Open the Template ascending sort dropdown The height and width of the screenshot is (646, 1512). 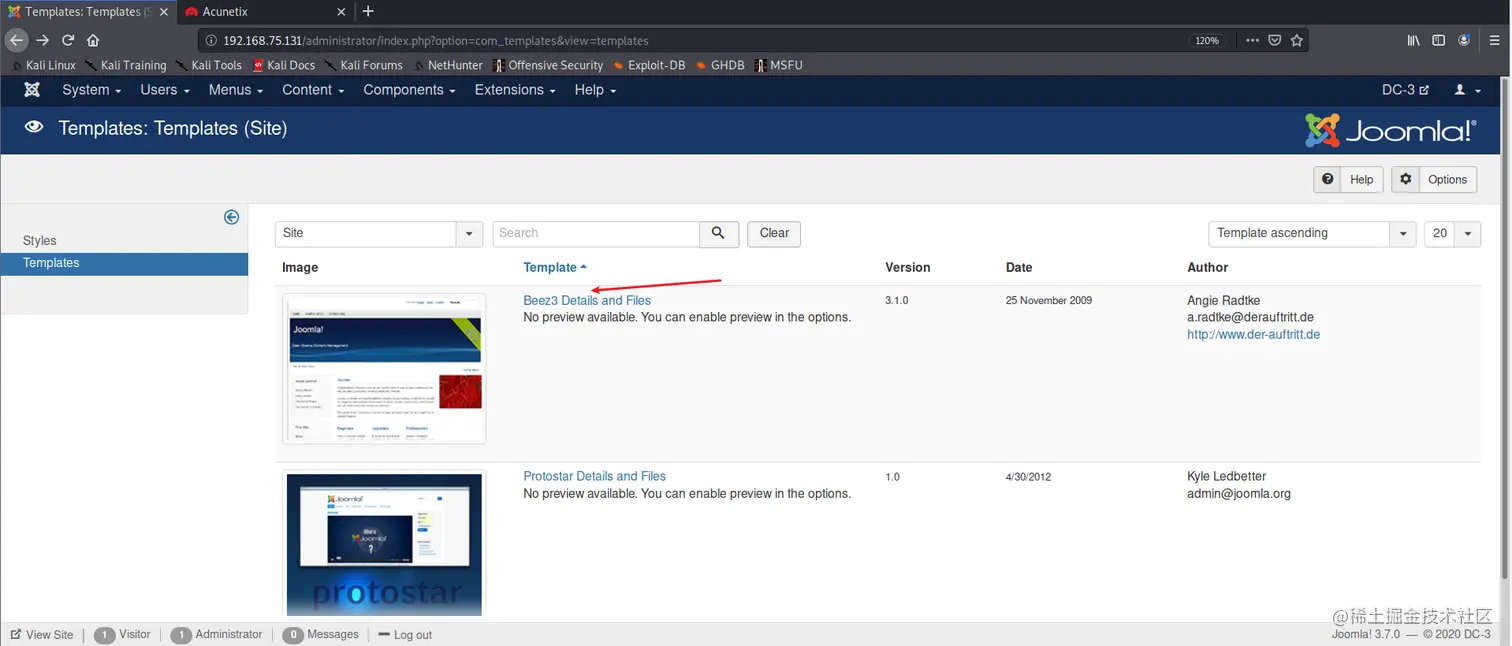point(1312,234)
